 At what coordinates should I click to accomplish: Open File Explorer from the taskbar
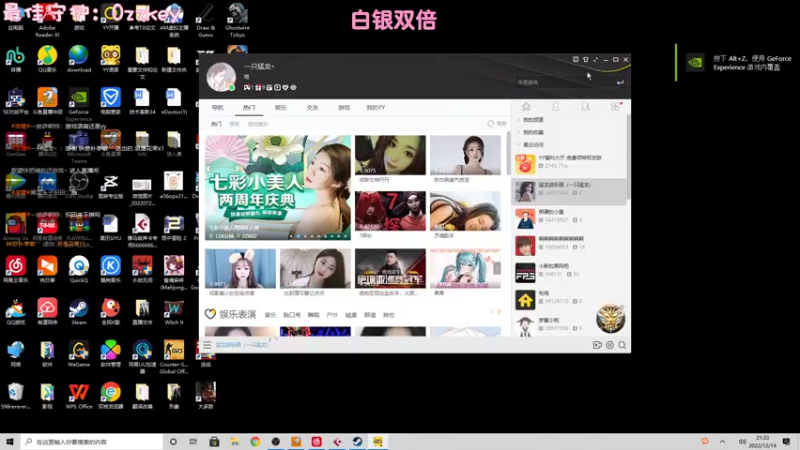pos(234,441)
